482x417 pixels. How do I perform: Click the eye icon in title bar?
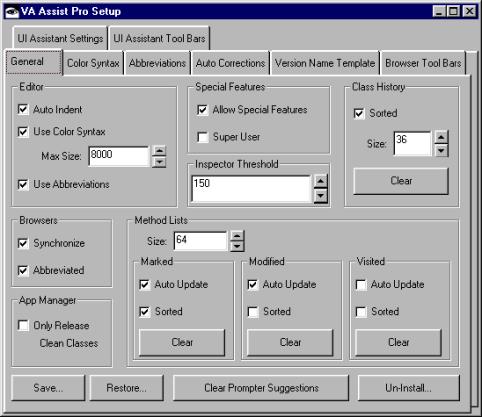coord(12,12)
